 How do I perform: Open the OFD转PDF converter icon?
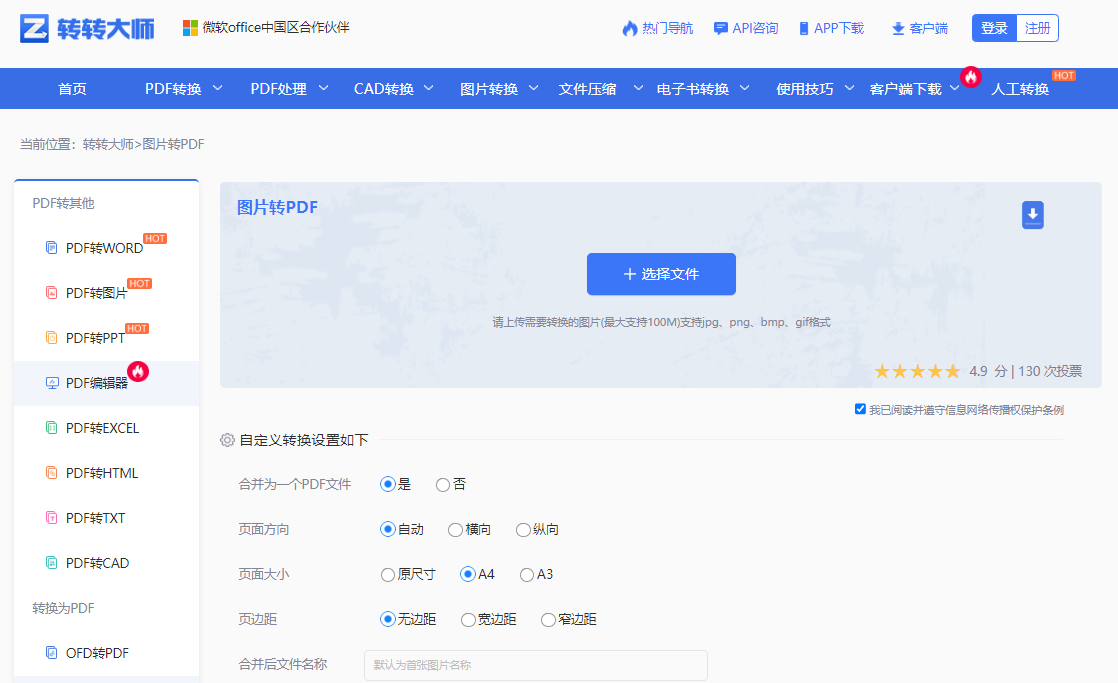pos(52,652)
